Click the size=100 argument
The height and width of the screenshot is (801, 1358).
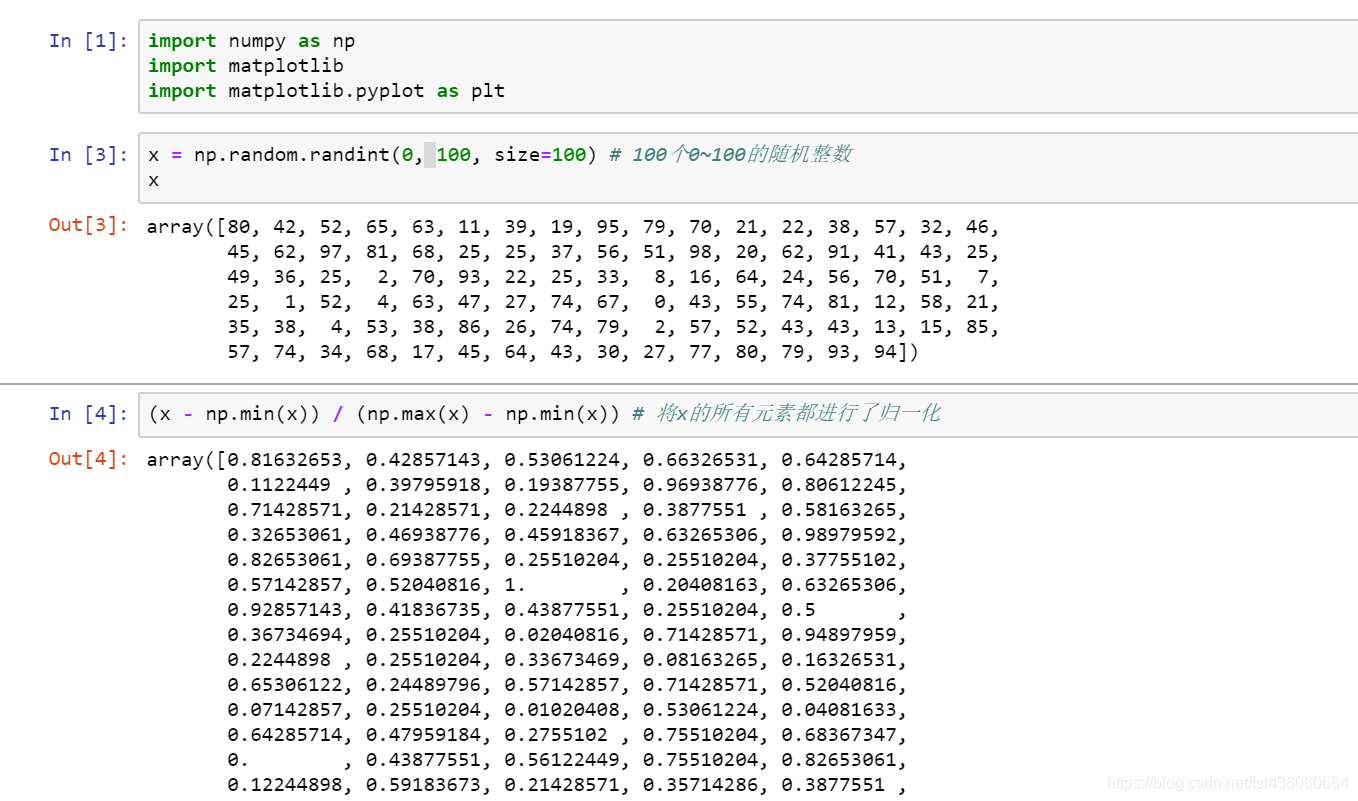540,155
